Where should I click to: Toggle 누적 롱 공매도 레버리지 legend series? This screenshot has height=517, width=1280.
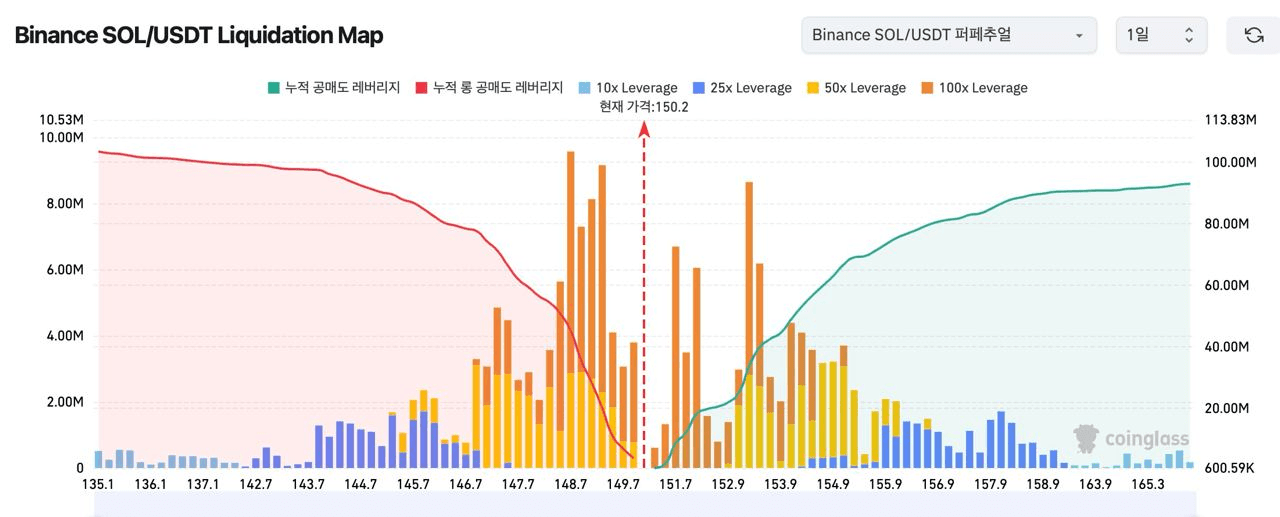[x=489, y=88]
